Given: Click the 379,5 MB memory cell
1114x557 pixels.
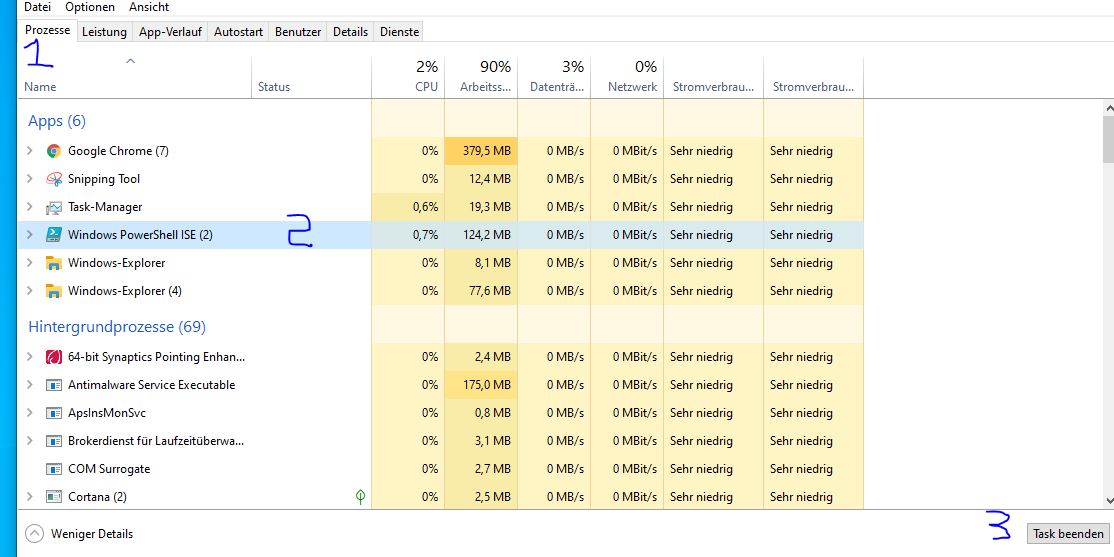Looking at the screenshot, I should pos(481,151).
